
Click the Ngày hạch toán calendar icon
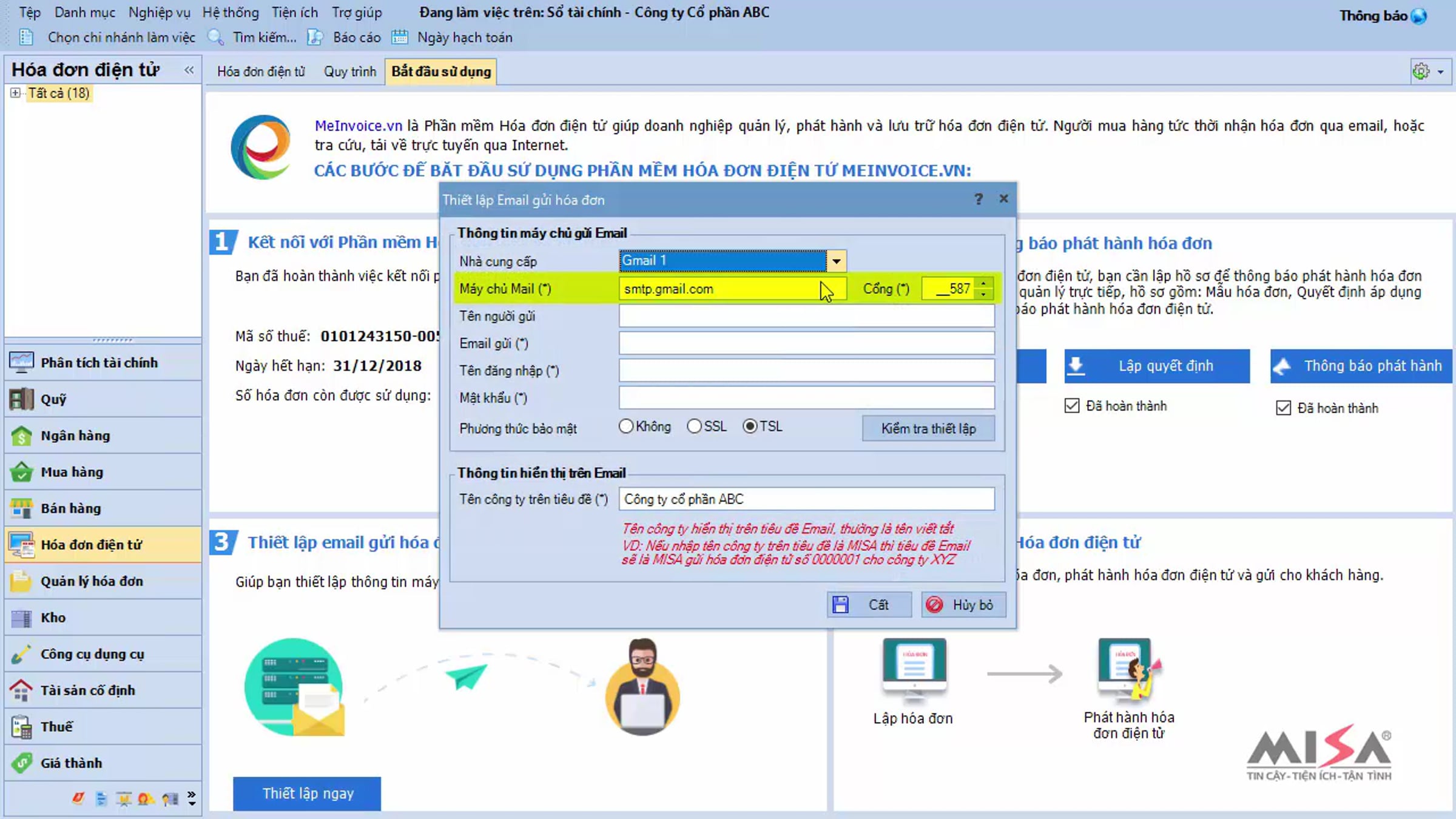tap(399, 38)
